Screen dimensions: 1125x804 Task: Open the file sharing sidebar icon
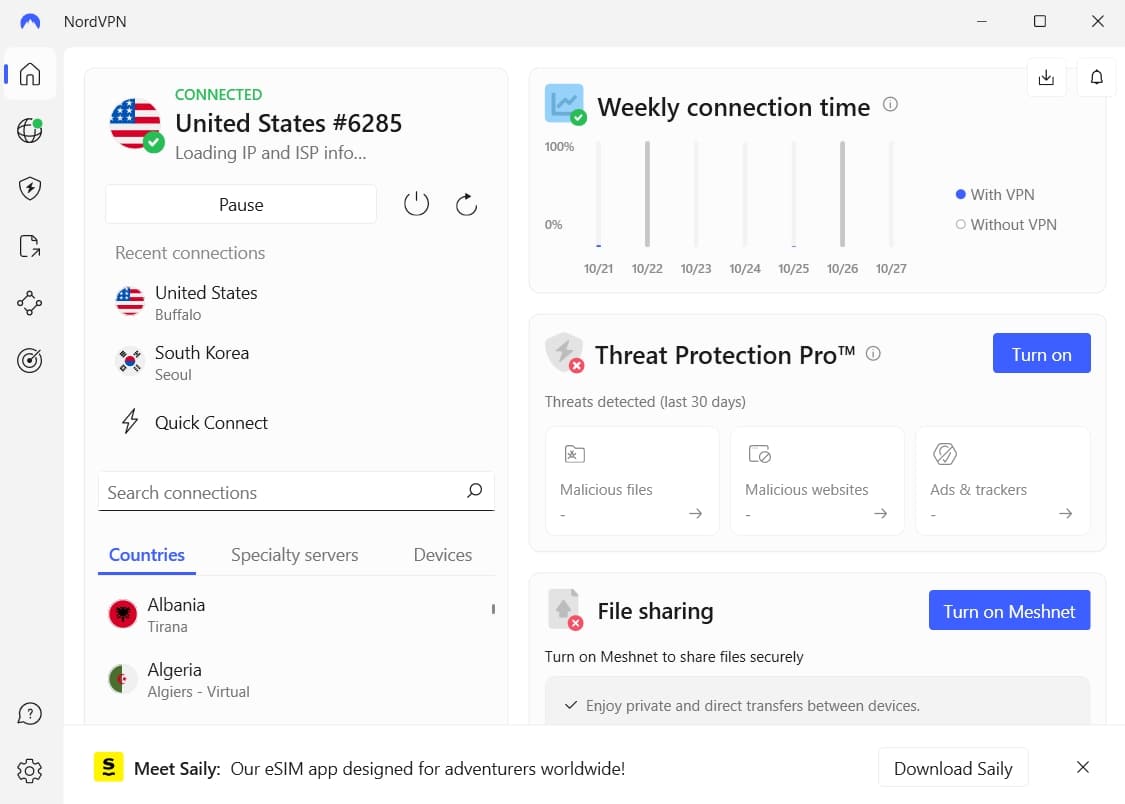coord(29,246)
